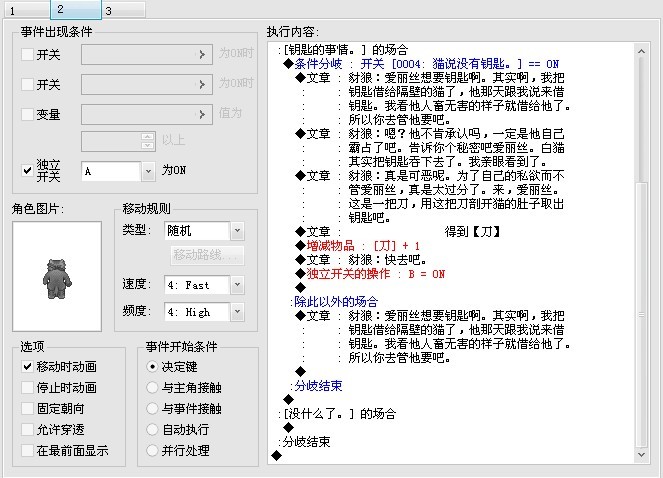Image resolution: width=663 pixels, height=478 pixels.
Task: Enable the 允许穿透 checkbox
Action: coord(27,429)
